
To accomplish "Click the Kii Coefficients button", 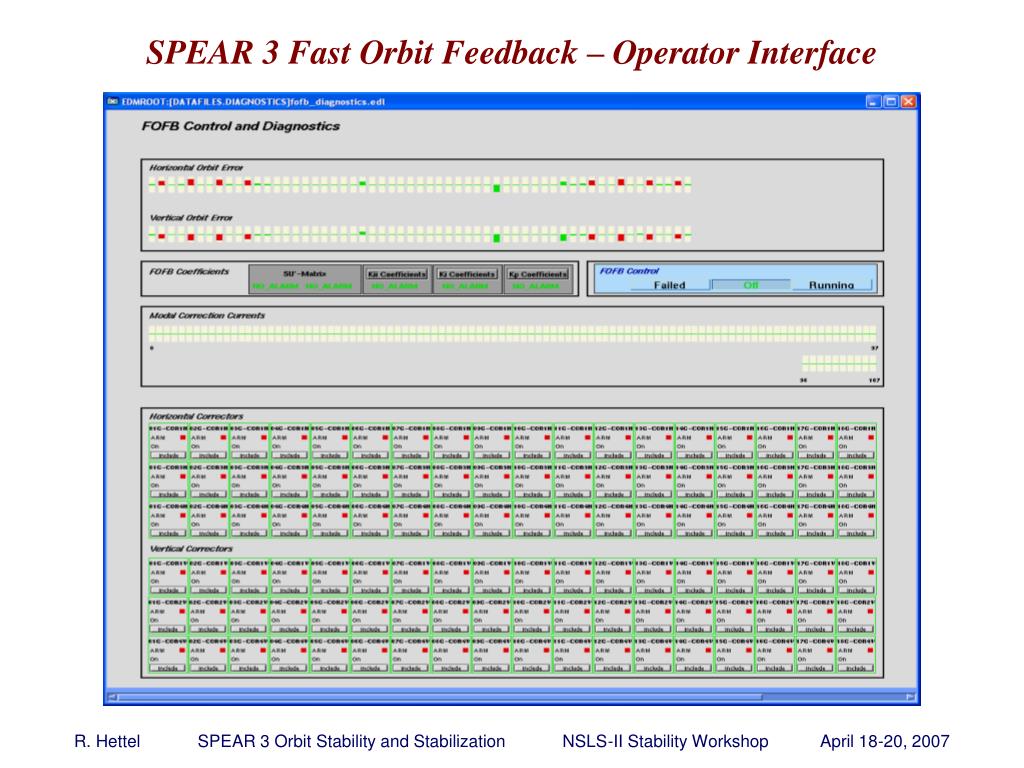I will pyautogui.click(x=396, y=274).
